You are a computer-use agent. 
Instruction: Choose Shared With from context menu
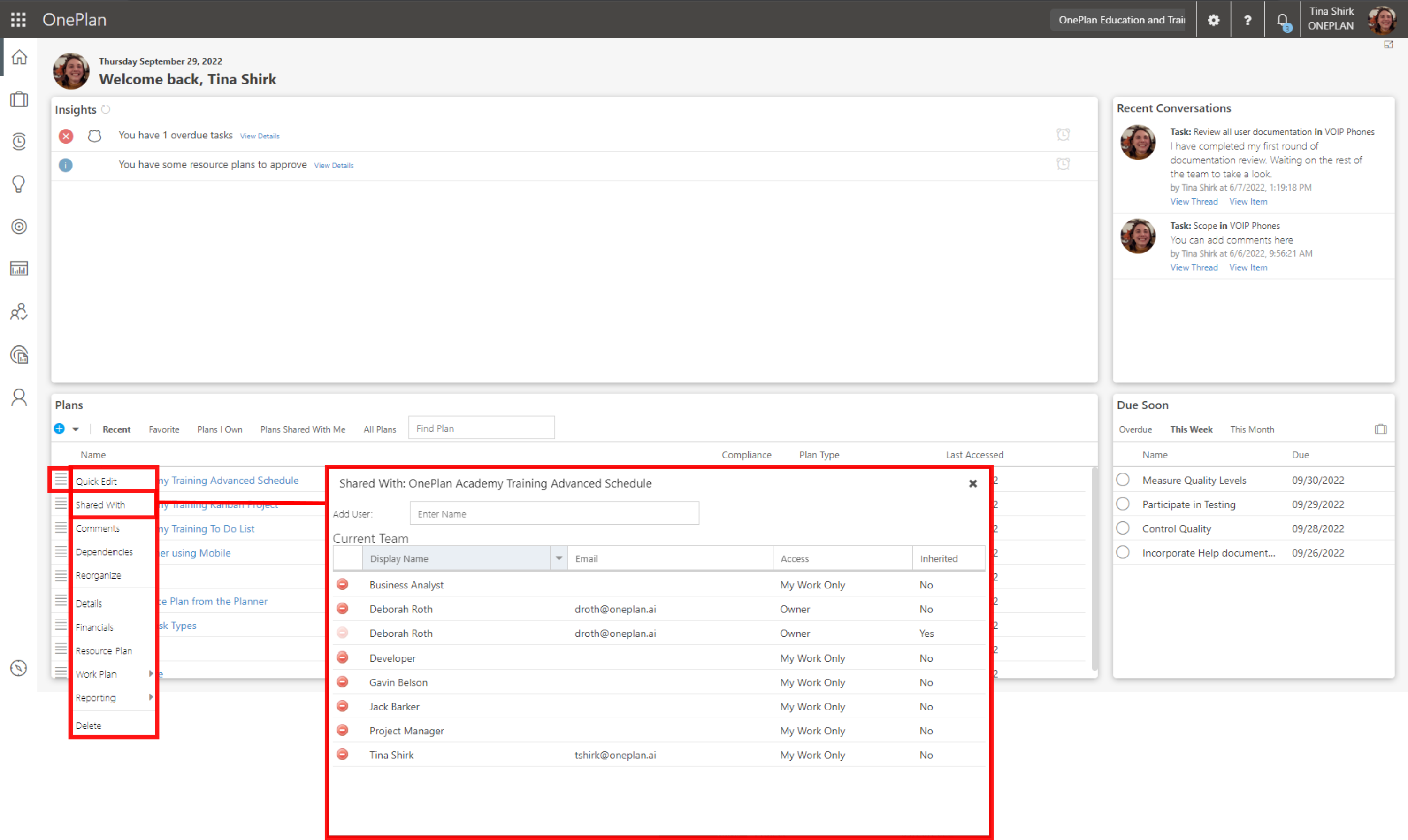pos(100,505)
